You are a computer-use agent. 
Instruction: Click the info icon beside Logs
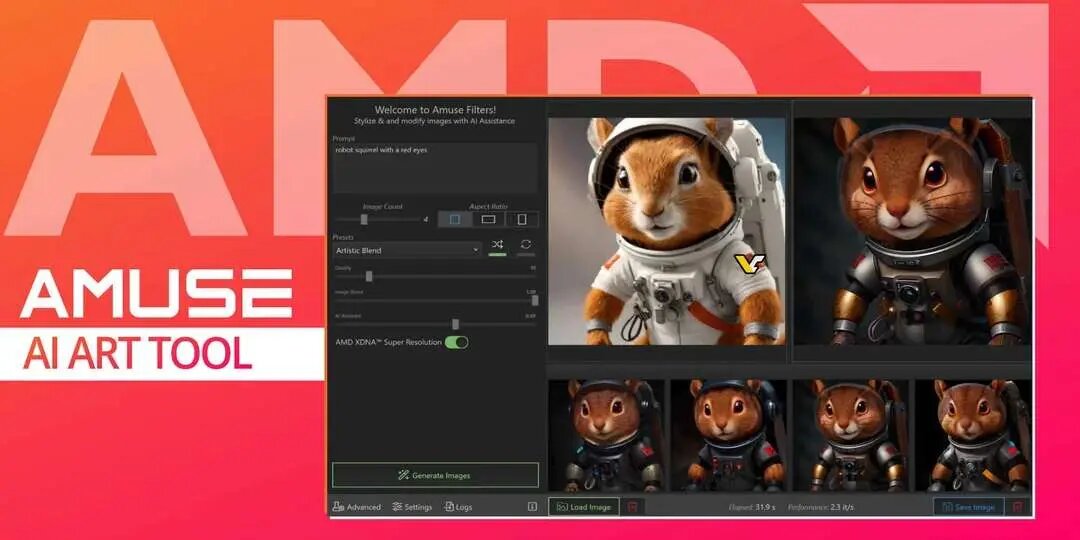click(532, 507)
